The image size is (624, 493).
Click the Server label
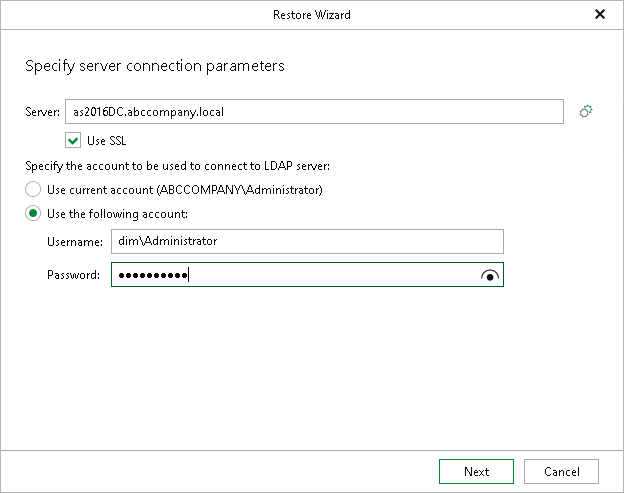[x=43, y=112]
